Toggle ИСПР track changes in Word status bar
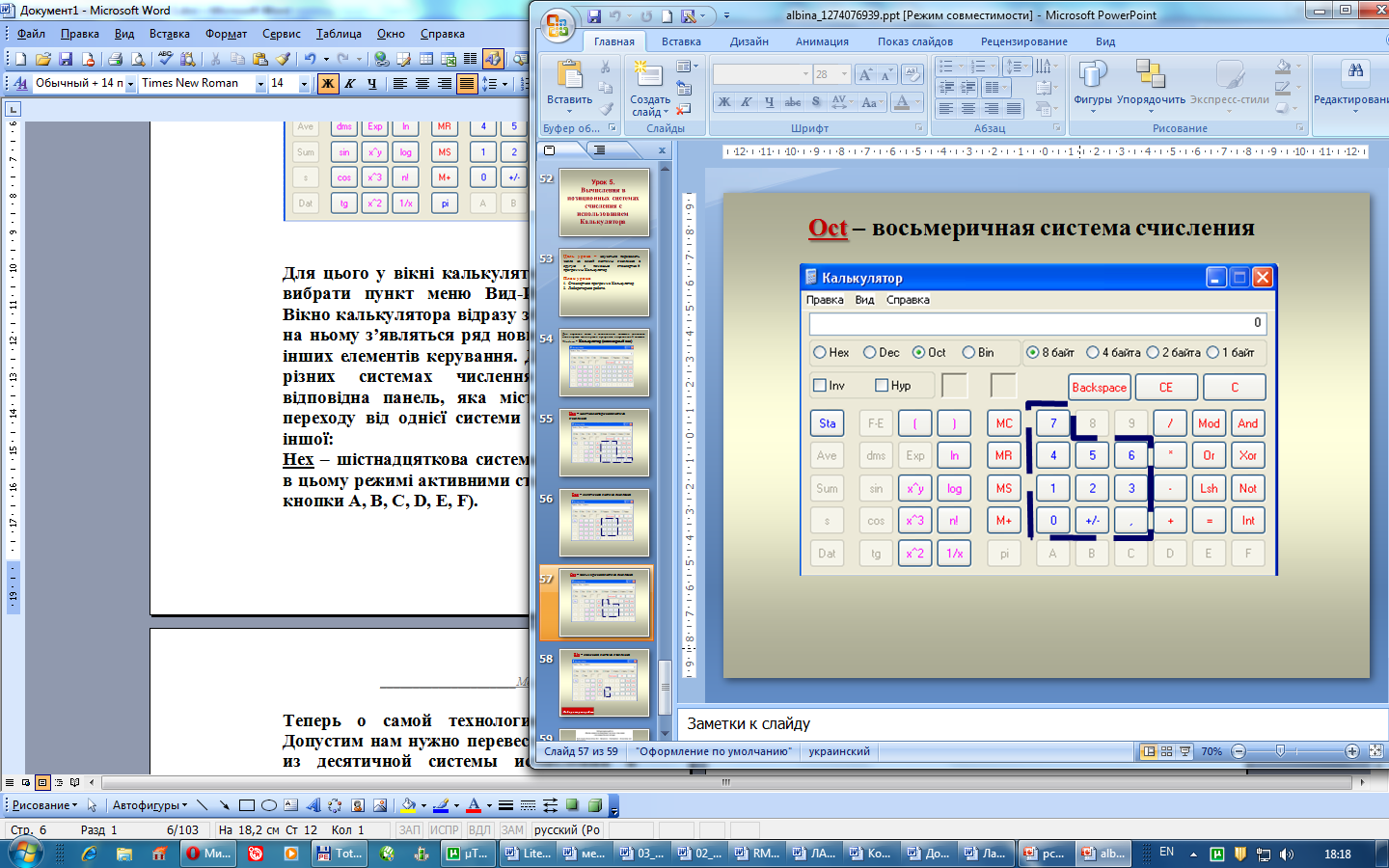Viewport: 1389px width, 868px height. (445, 829)
